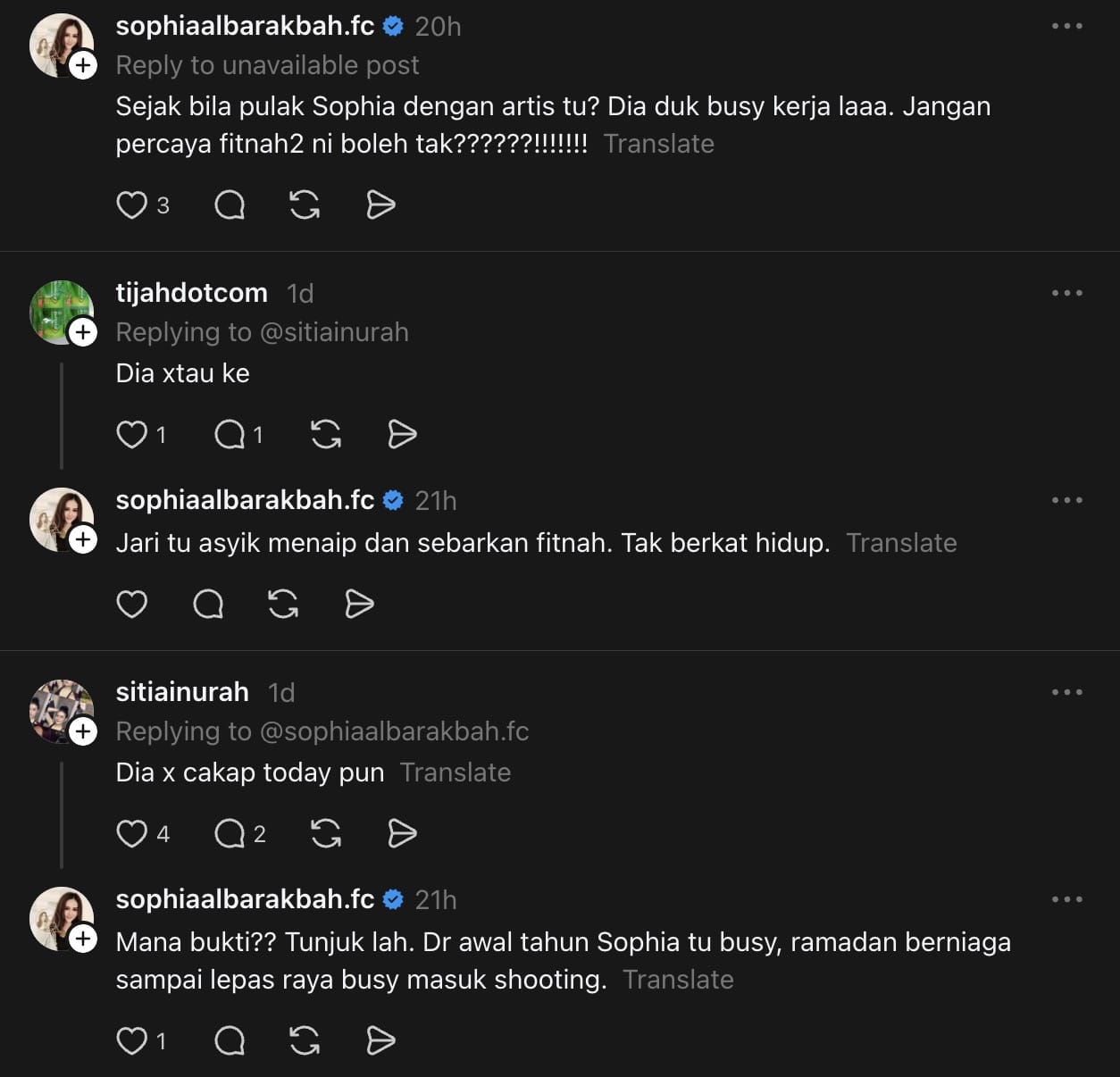Open tijahdotcom's profile from username
This screenshot has height=1077, width=1120.
192,293
